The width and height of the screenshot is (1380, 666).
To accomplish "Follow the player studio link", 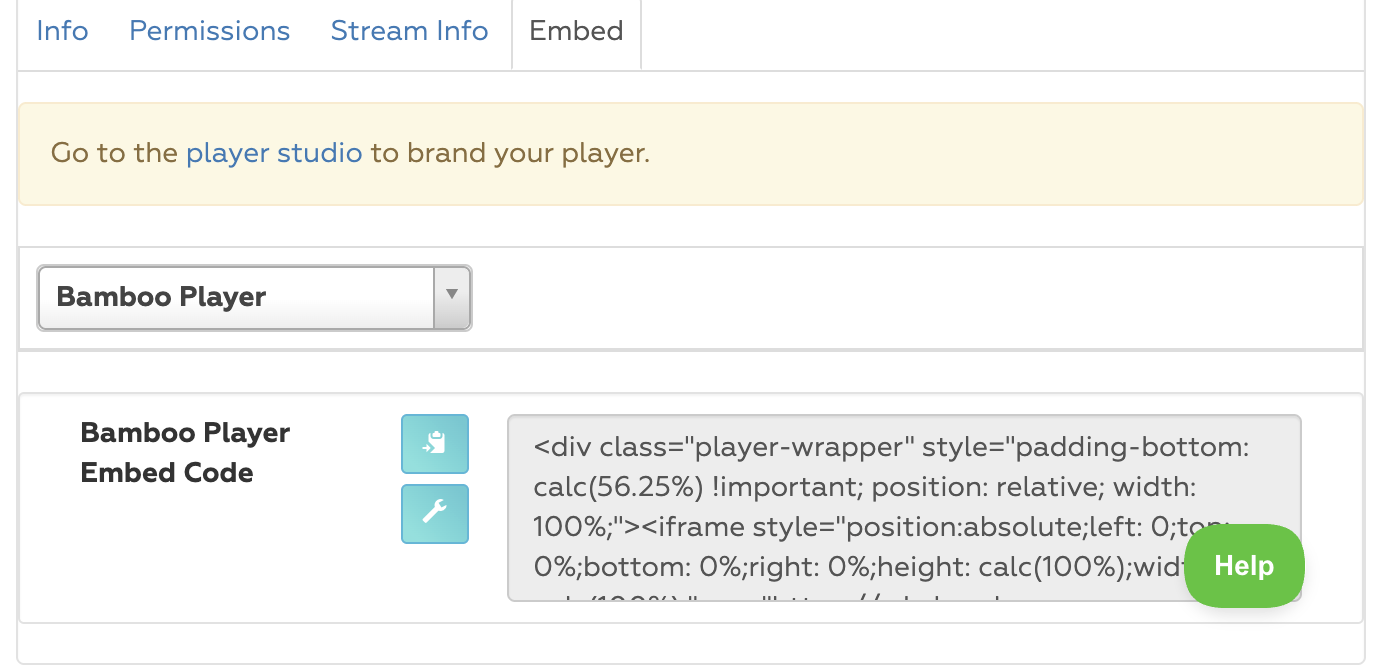I will pyautogui.click(x=274, y=153).
